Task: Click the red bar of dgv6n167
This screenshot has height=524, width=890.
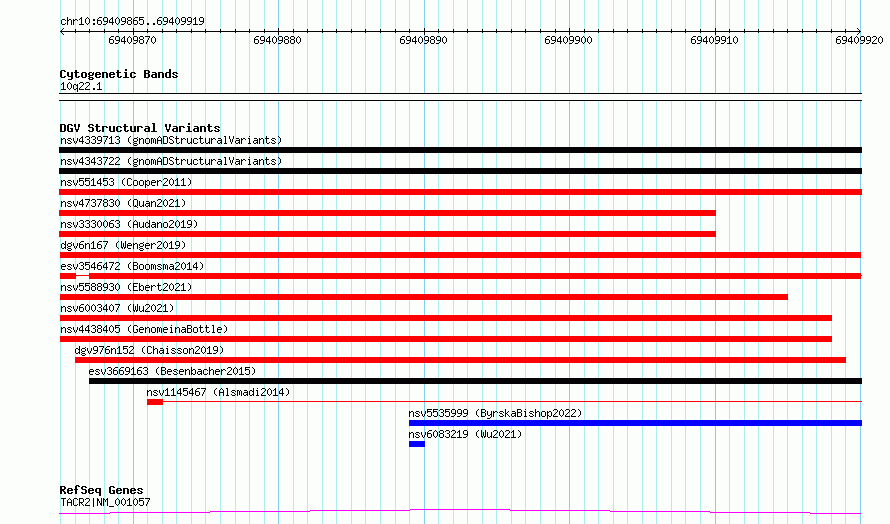Action: tap(460, 255)
